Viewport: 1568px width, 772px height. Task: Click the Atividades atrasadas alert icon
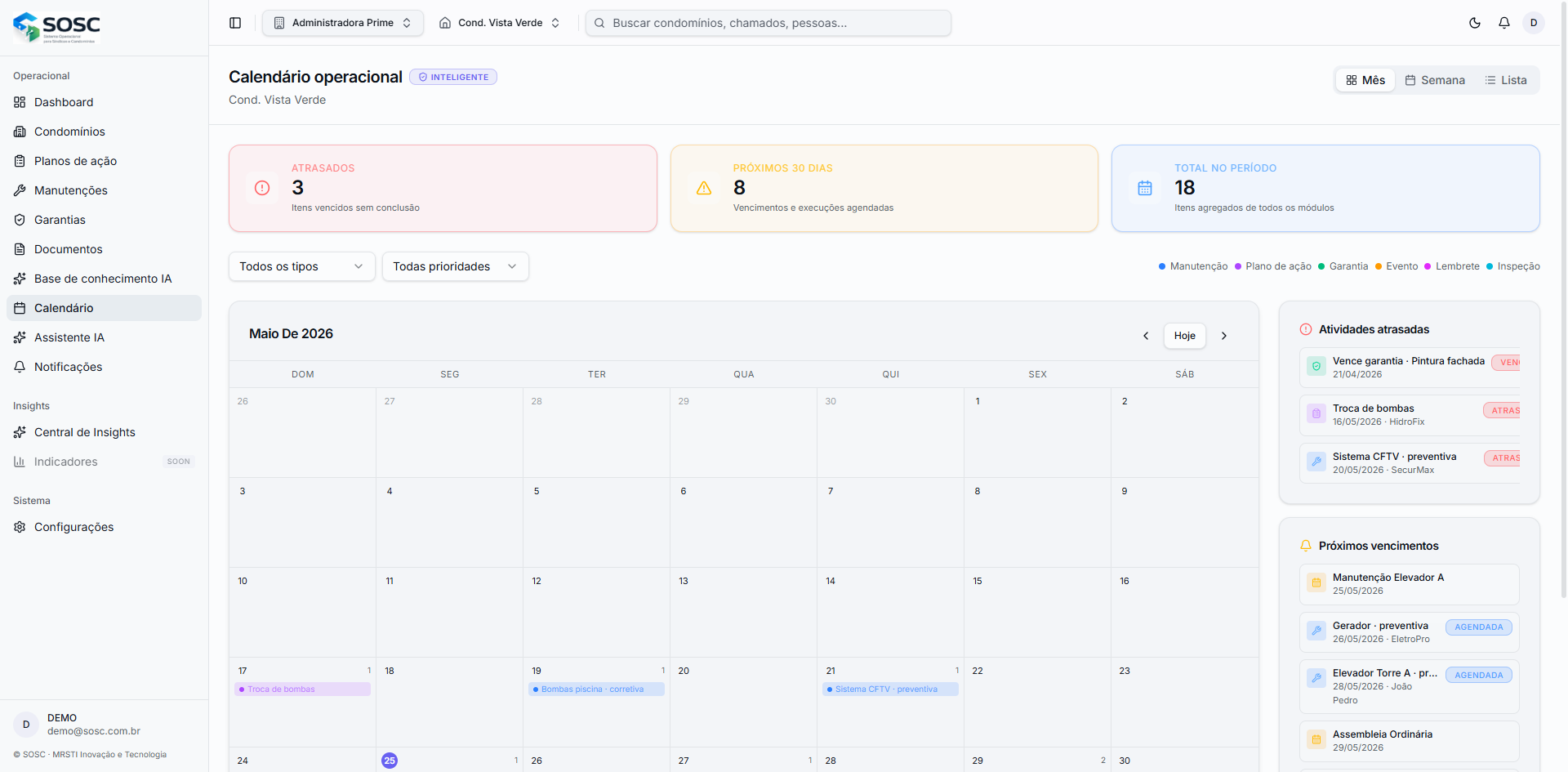pos(1306,329)
